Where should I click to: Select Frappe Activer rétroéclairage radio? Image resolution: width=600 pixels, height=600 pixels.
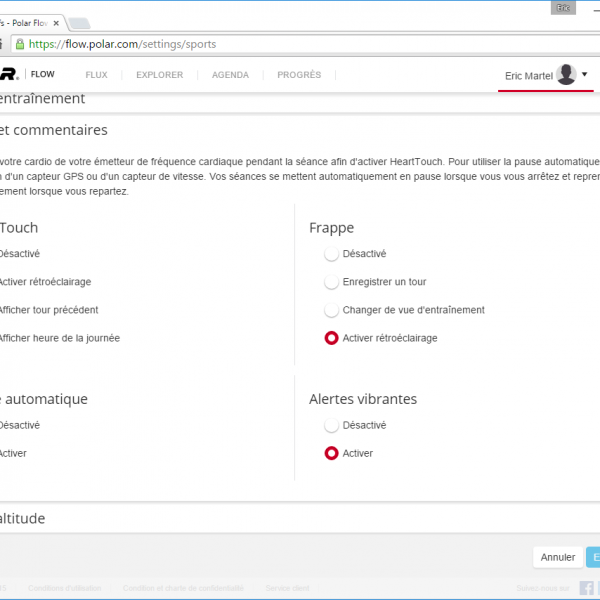tap(331, 338)
